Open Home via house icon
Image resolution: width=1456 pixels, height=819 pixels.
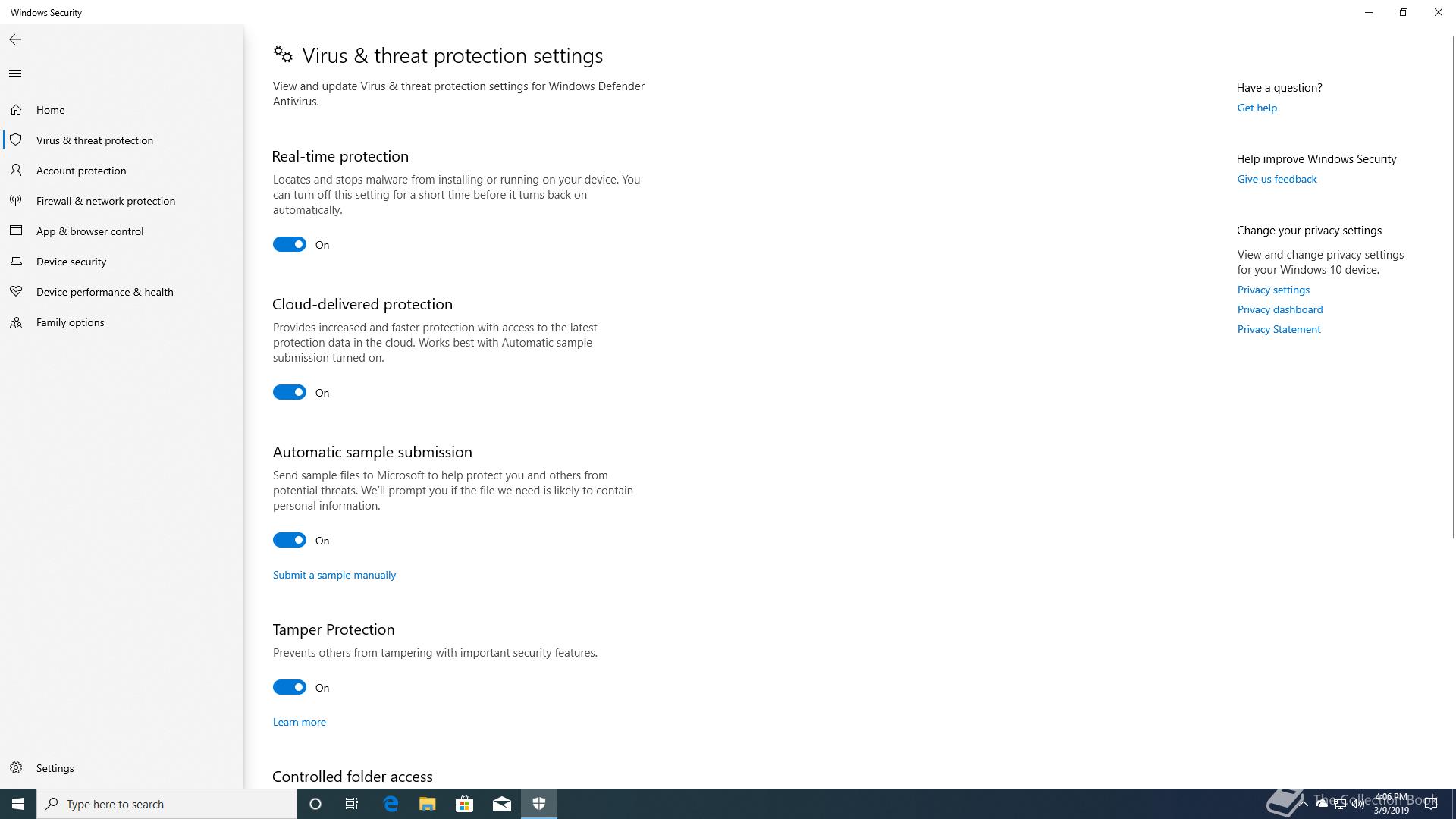(x=16, y=110)
